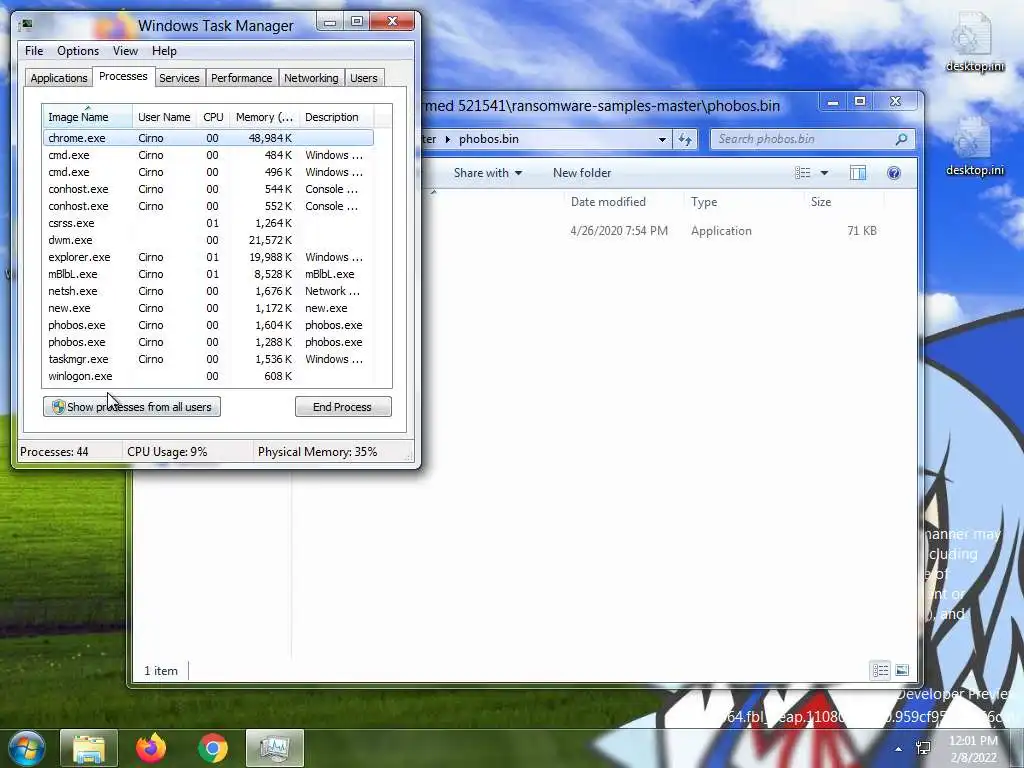Select conhost.exe process using 544 K
Viewport: 1024px width, 768px height.
(208, 189)
